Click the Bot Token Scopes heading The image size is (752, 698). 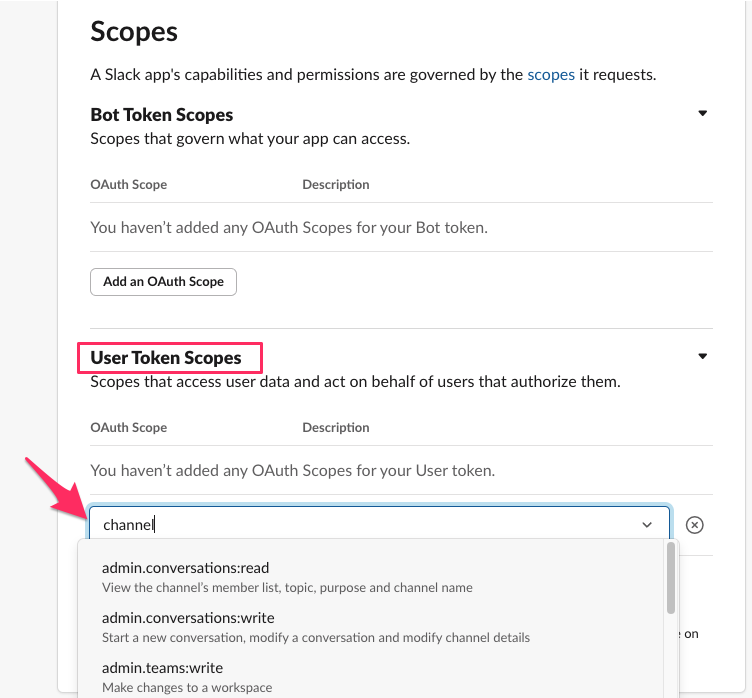(x=162, y=115)
